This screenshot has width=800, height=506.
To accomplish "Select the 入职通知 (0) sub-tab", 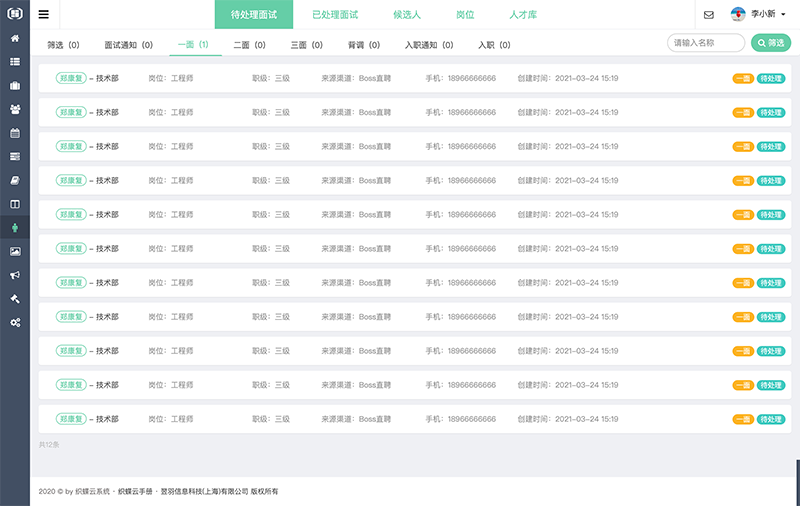I will pyautogui.click(x=429, y=45).
